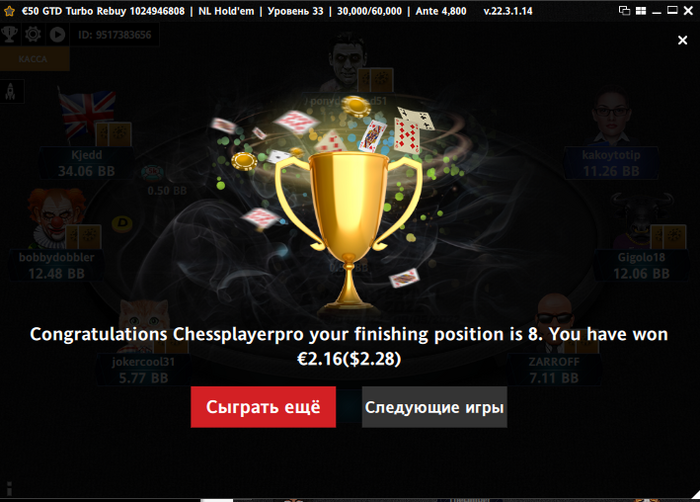Image resolution: width=700 pixels, height=502 pixels.
Task: Open the settings gear icon
Action: click(33, 34)
